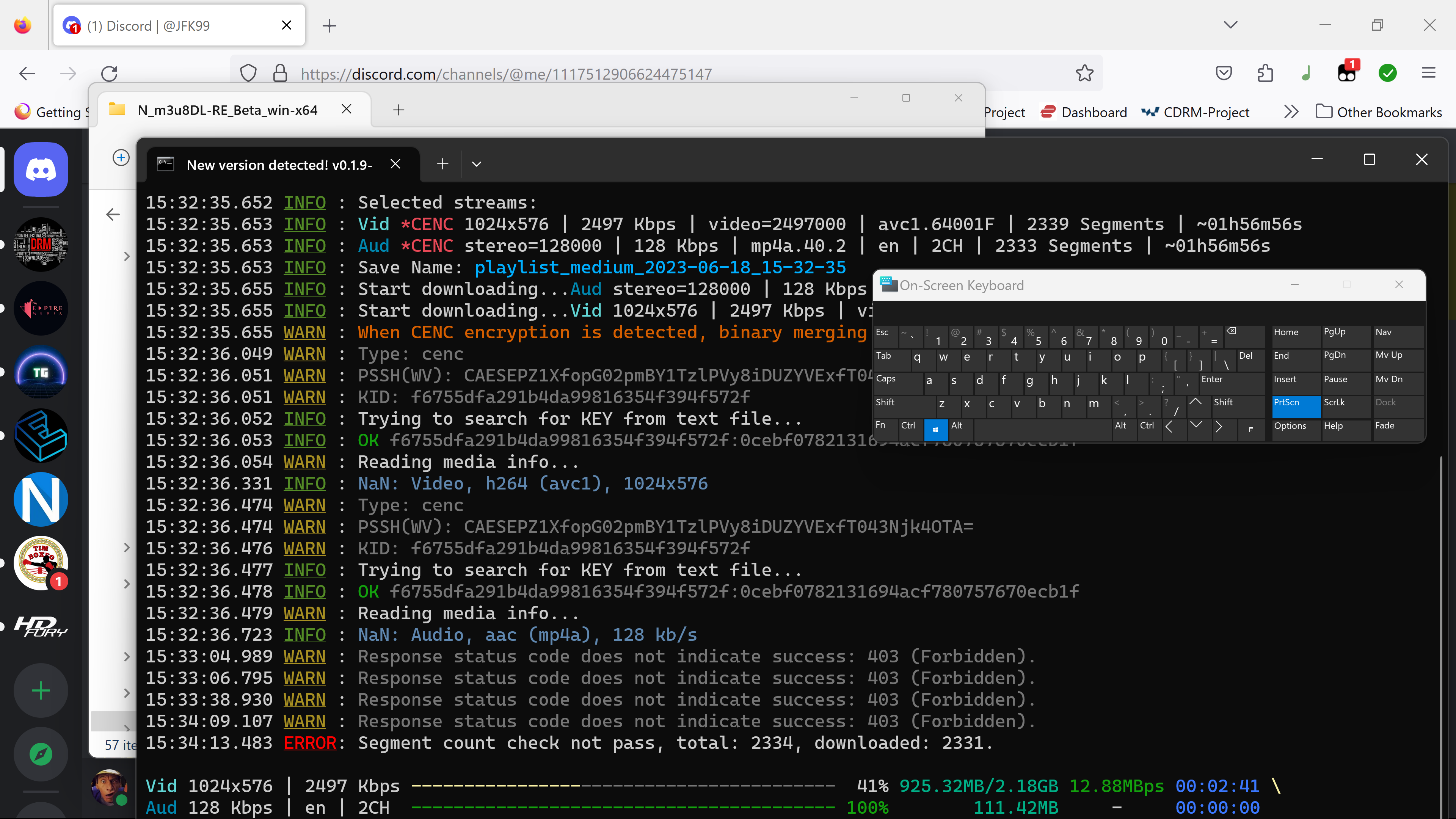
Task: Expand hidden bookmarks overflow chevron
Action: 1290,112
